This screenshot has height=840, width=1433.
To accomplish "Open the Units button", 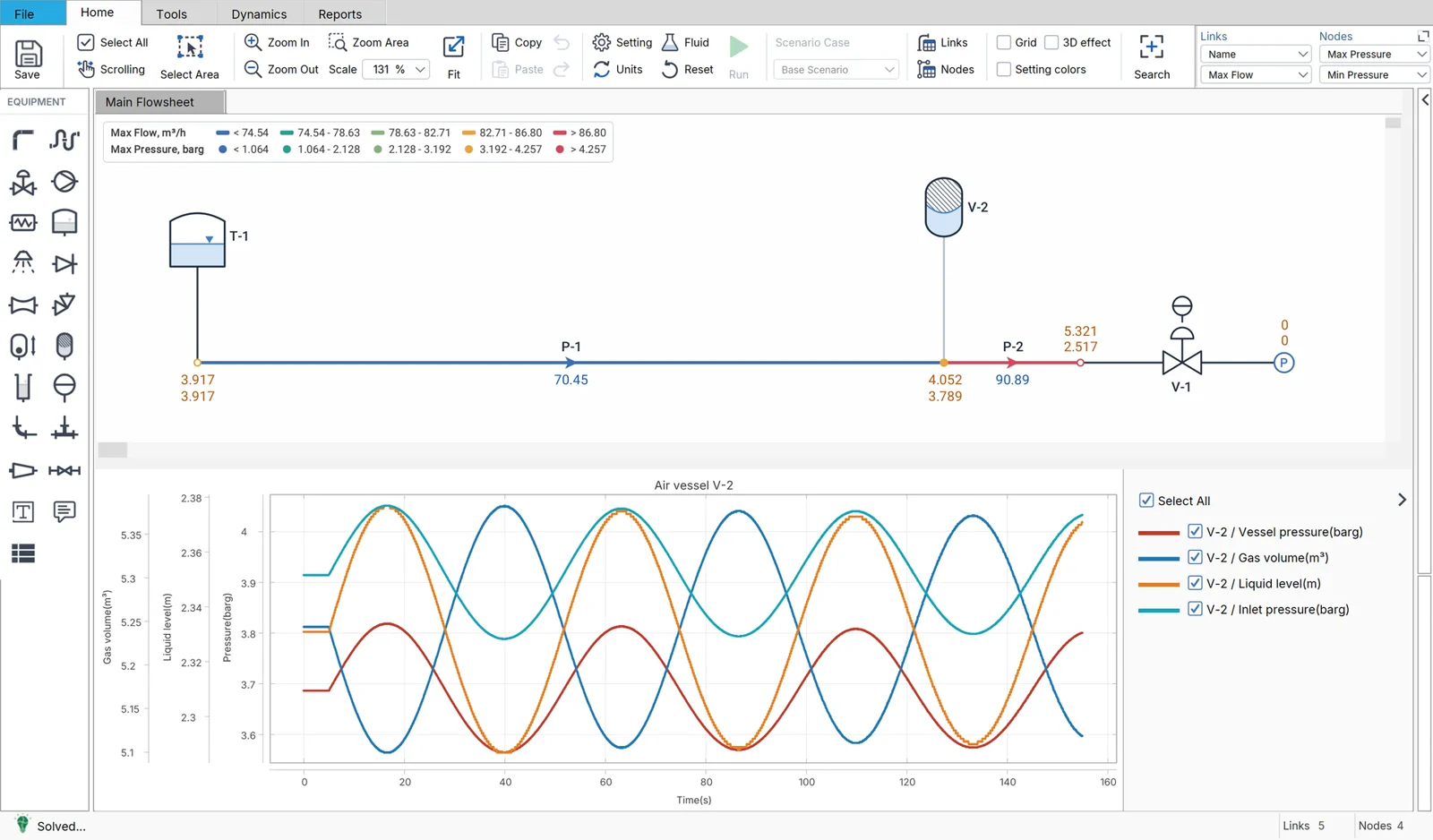I will [x=618, y=69].
